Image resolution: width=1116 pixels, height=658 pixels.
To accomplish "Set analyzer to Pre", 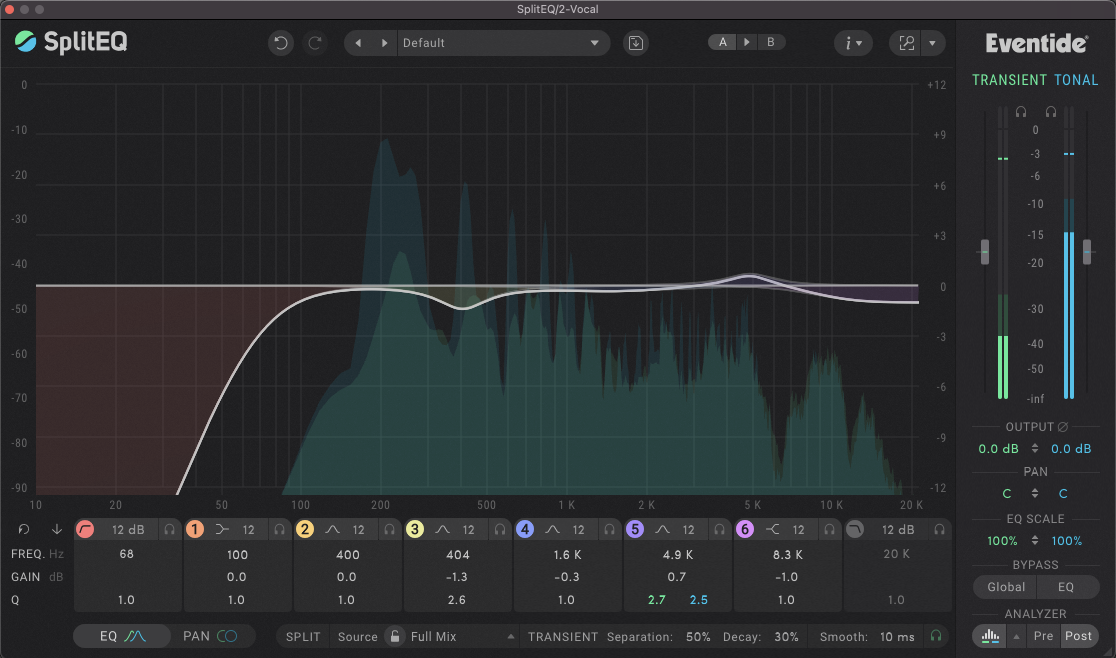I will tap(1043, 636).
